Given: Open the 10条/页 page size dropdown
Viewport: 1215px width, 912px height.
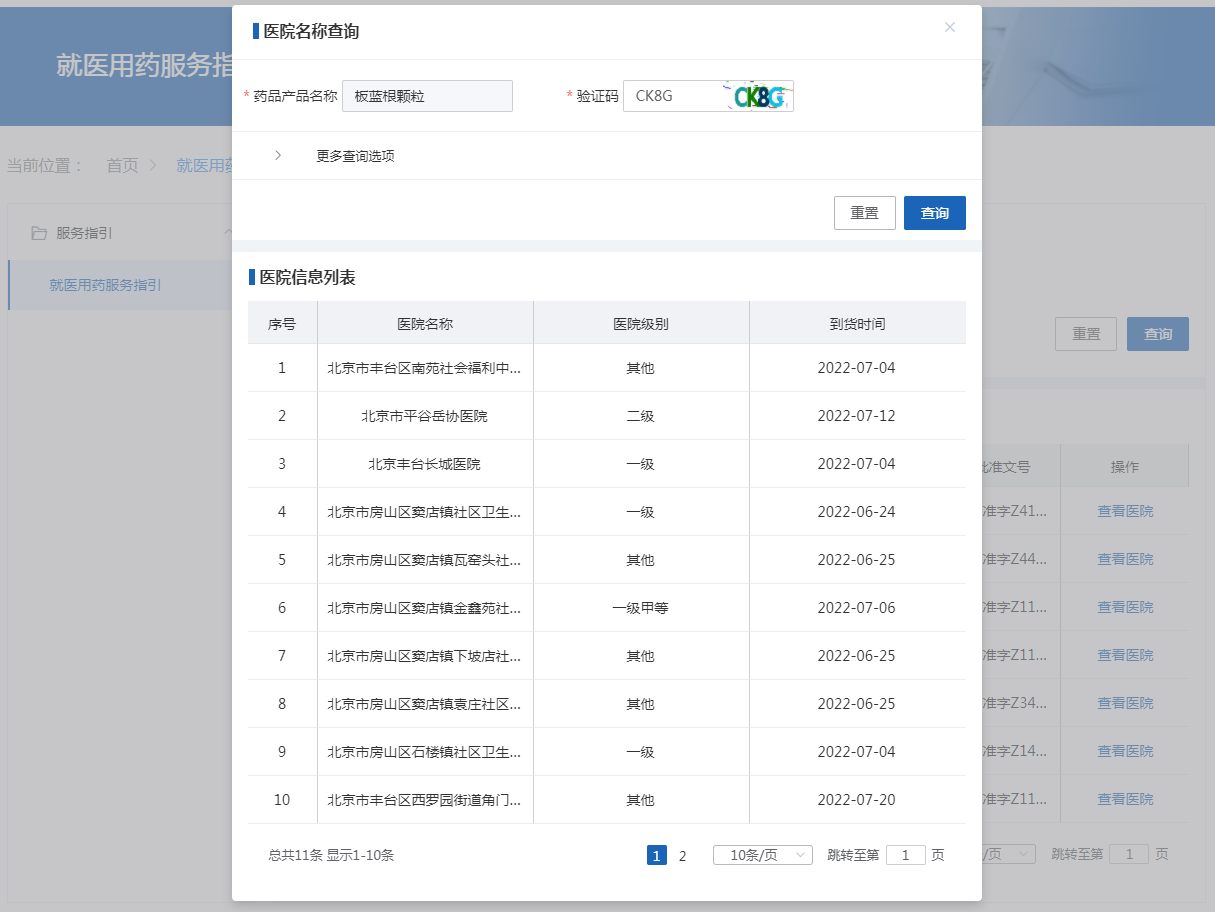Looking at the screenshot, I should [762, 855].
